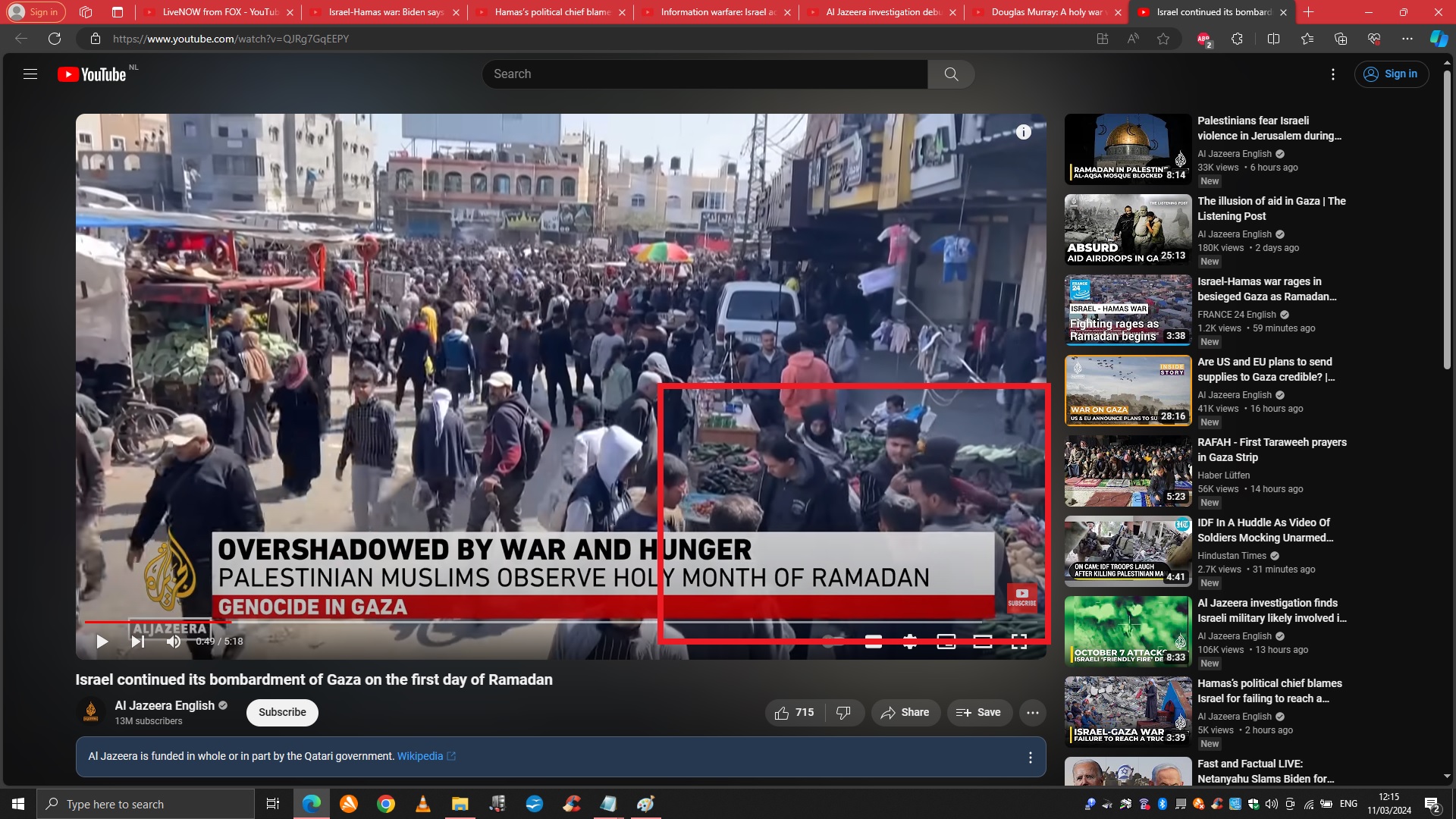The image size is (1456, 819).
Task: Open Al Jazeera English channel name
Action: click(x=165, y=705)
